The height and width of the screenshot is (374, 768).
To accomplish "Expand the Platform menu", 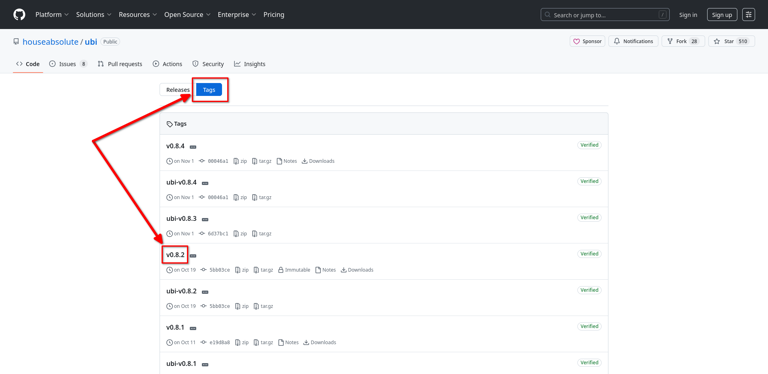I will (x=52, y=15).
